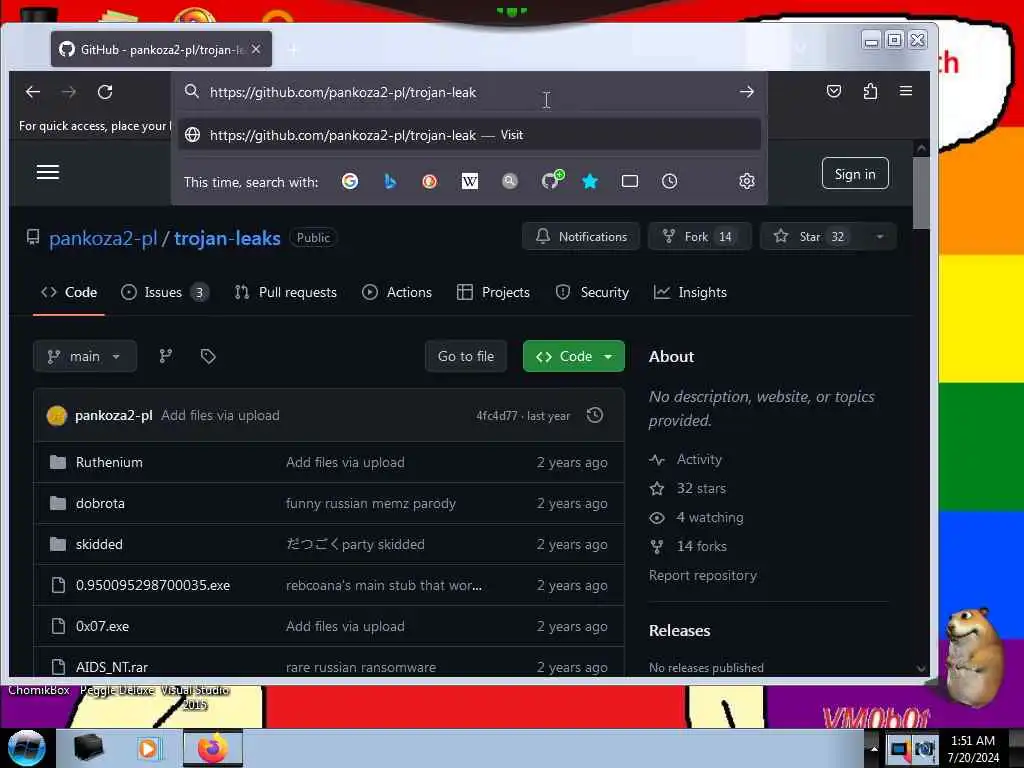Image resolution: width=1024 pixels, height=768 pixels.
Task: Expand the Star lists dropdown arrow
Action: [880, 236]
